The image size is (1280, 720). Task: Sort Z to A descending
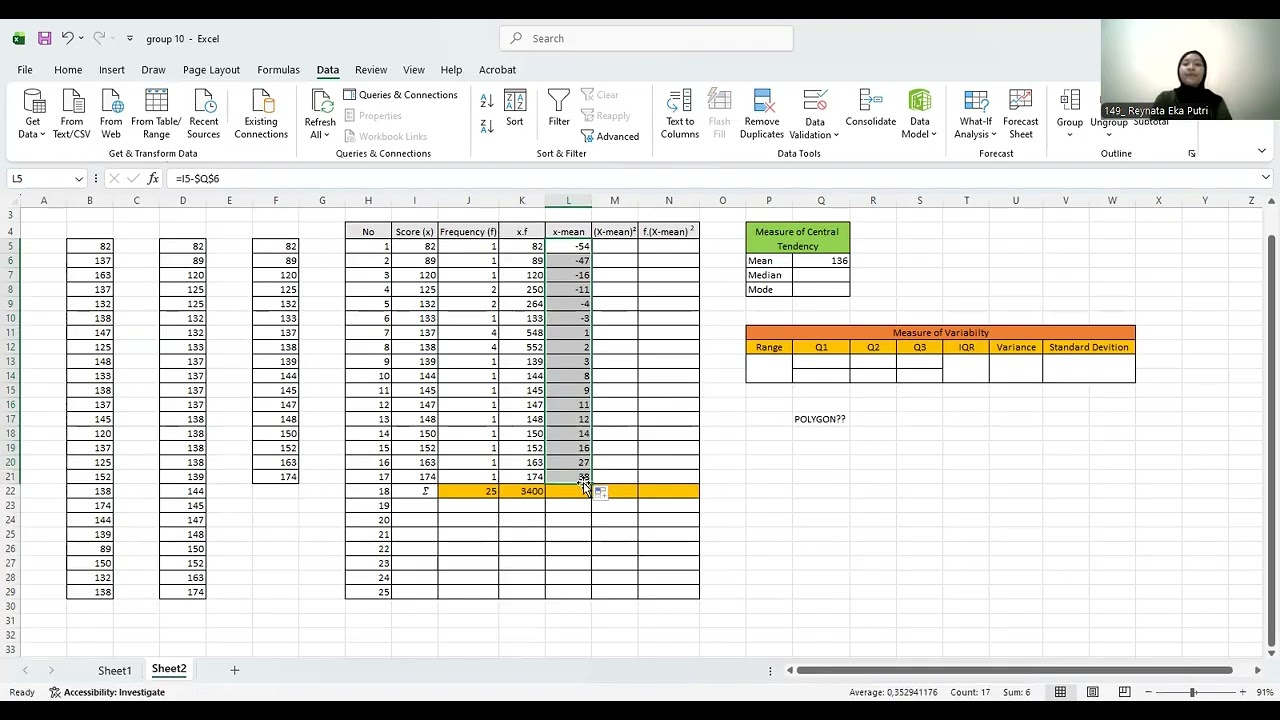(486, 126)
